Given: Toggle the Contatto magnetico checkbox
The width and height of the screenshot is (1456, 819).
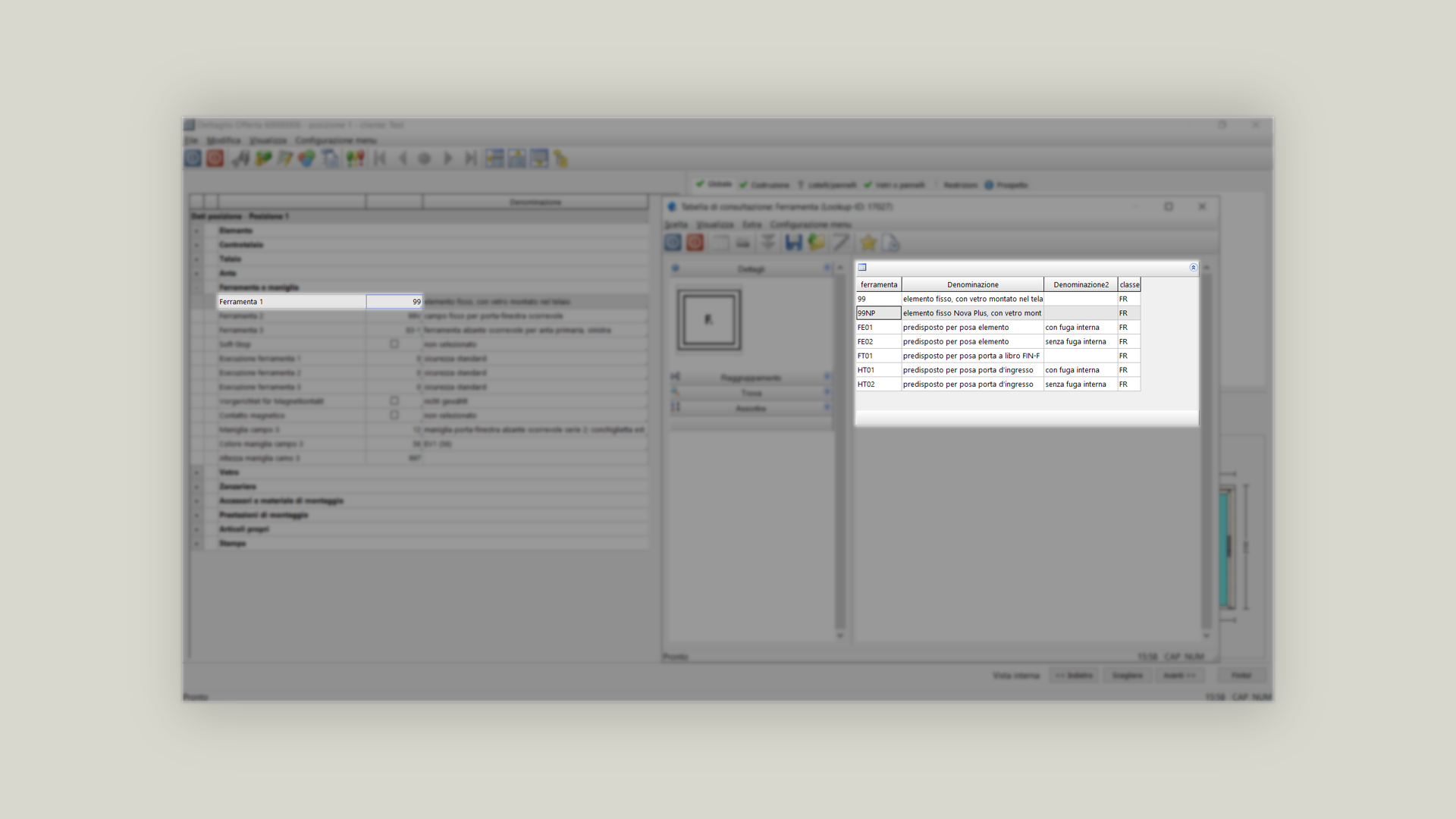Looking at the screenshot, I should pos(394,416).
